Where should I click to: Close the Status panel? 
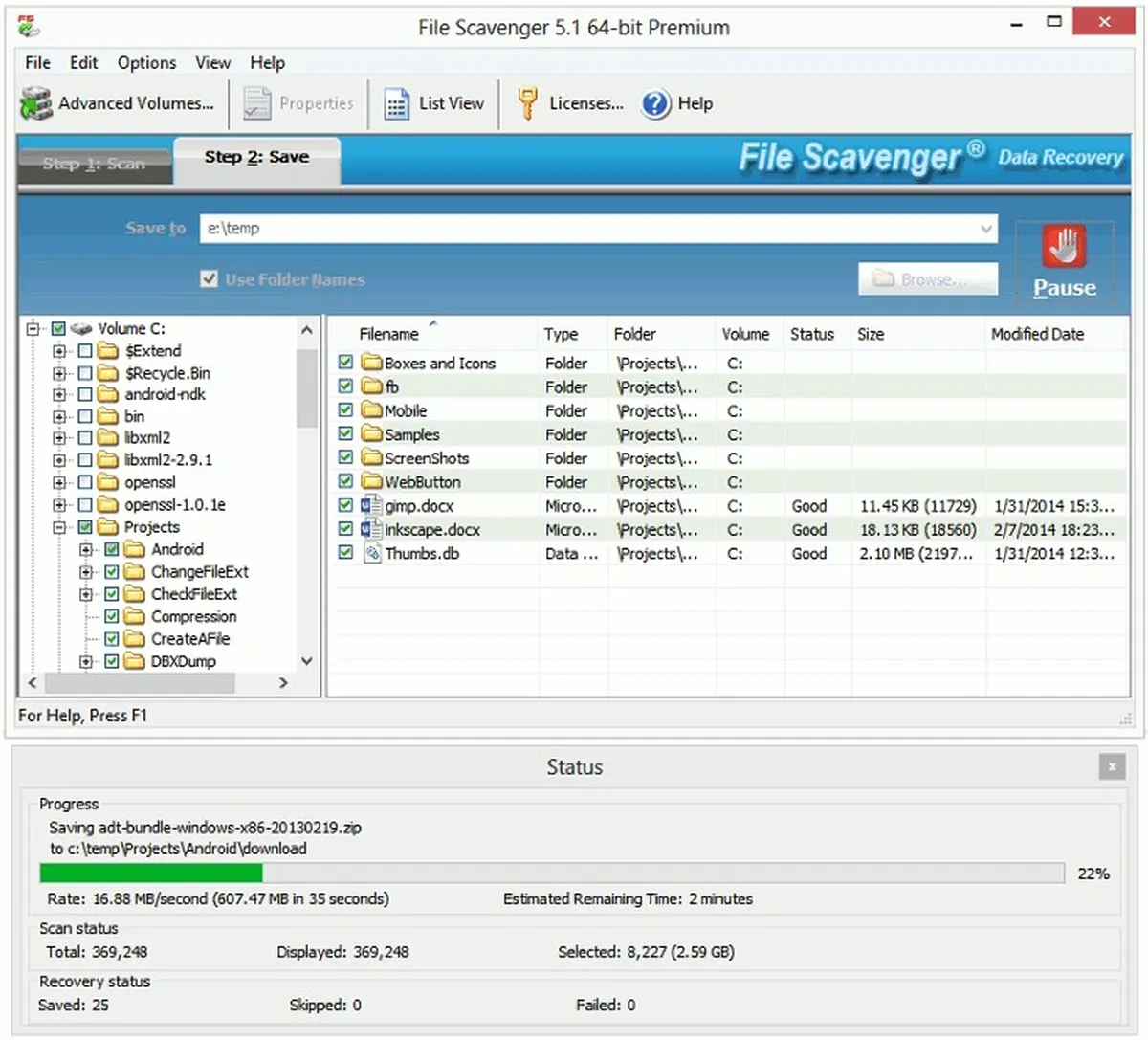[x=1111, y=766]
